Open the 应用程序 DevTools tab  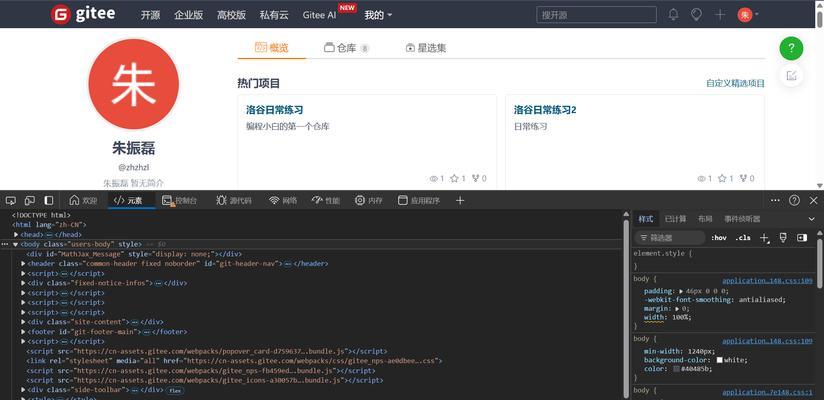pyautogui.click(x=419, y=200)
